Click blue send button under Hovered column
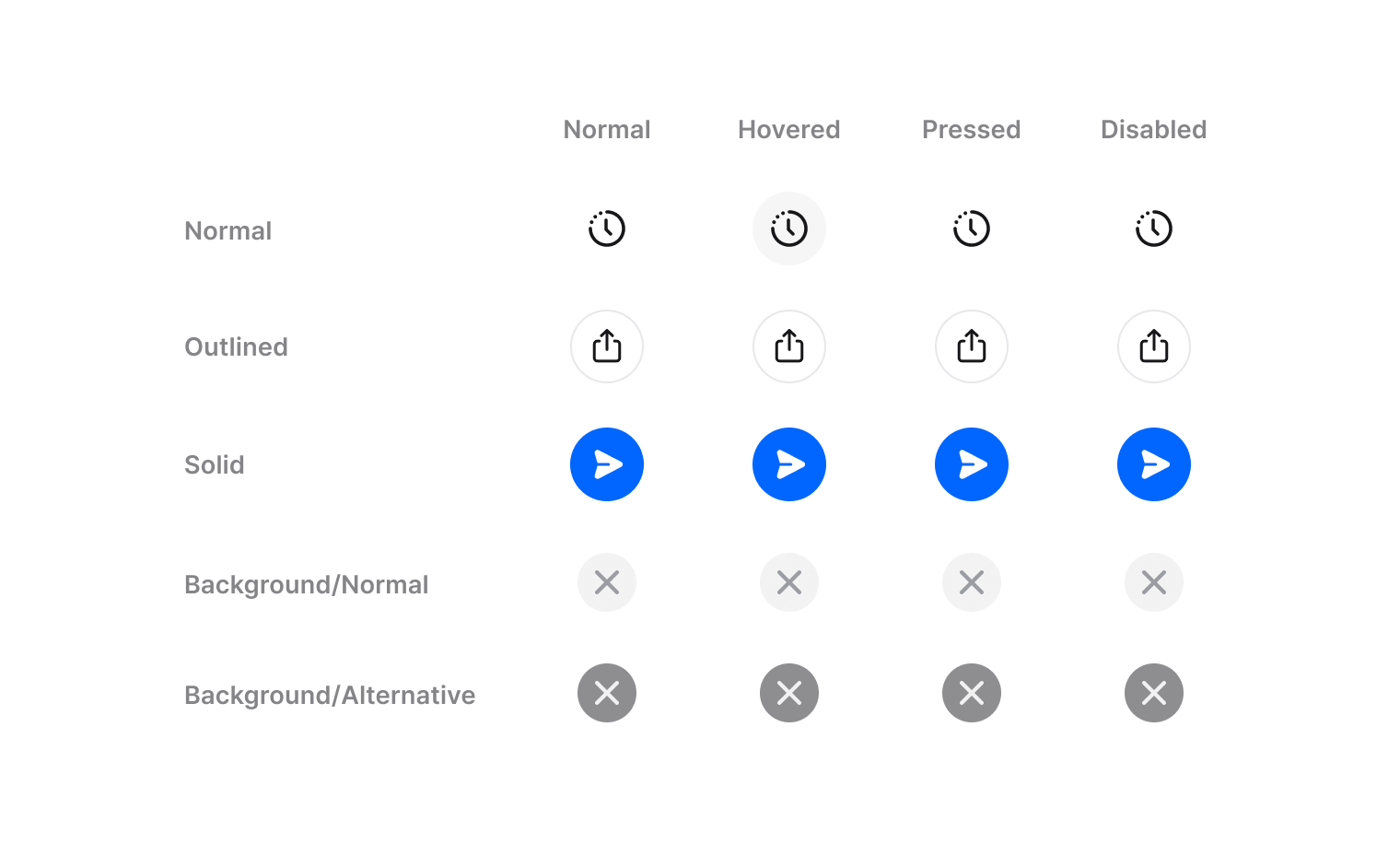Screen dimensions: 1400x844 click(x=789, y=464)
